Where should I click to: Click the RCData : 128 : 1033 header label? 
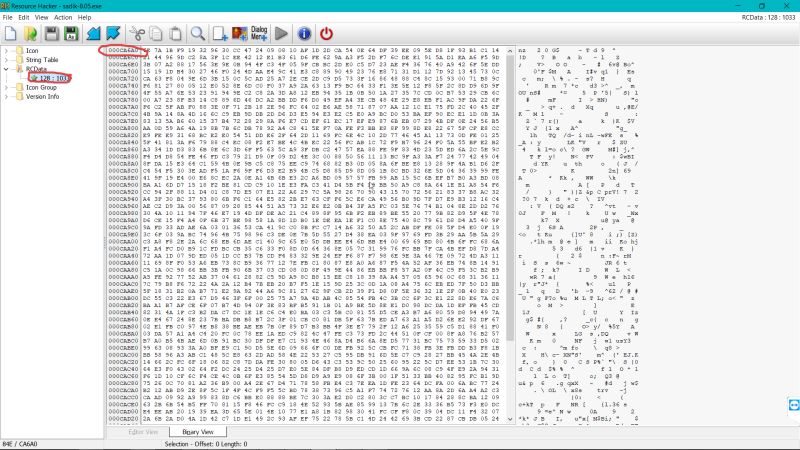(x=768, y=17)
